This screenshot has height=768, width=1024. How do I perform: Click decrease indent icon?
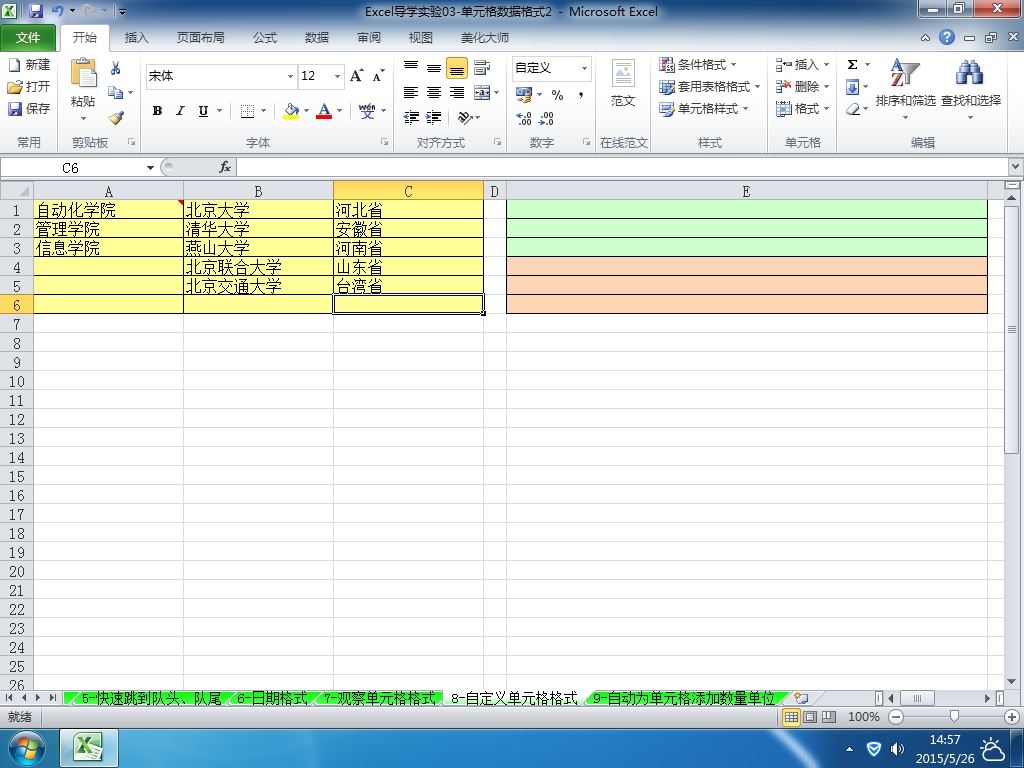click(x=411, y=118)
